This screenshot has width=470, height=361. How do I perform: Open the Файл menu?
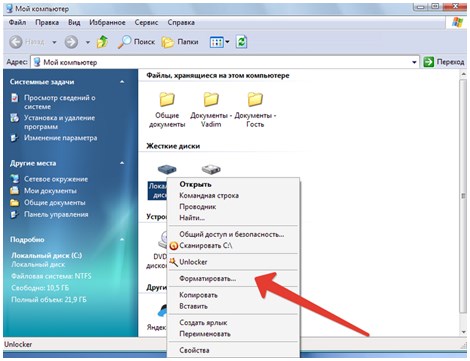[18, 22]
